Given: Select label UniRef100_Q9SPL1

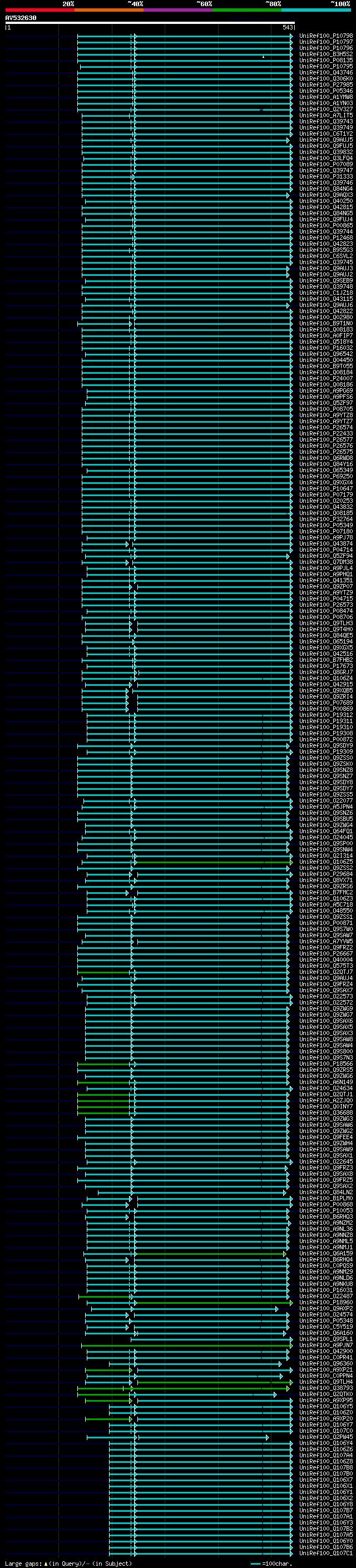Looking at the screenshot, I should click(x=326, y=1339).
